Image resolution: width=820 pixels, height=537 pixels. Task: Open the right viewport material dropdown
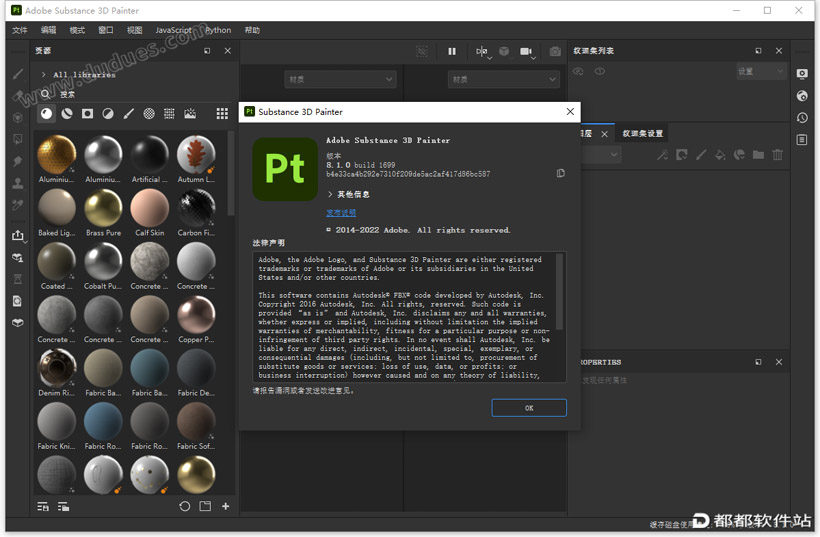click(504, 79)
